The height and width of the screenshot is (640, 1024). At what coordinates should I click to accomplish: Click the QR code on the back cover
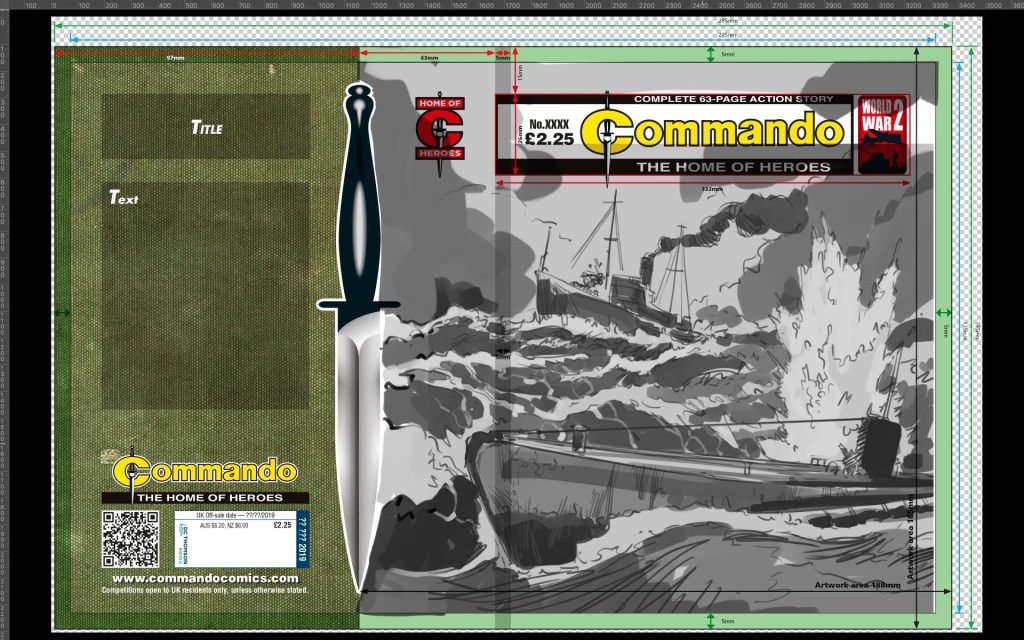pyautogui.click(x=130, y=539)
